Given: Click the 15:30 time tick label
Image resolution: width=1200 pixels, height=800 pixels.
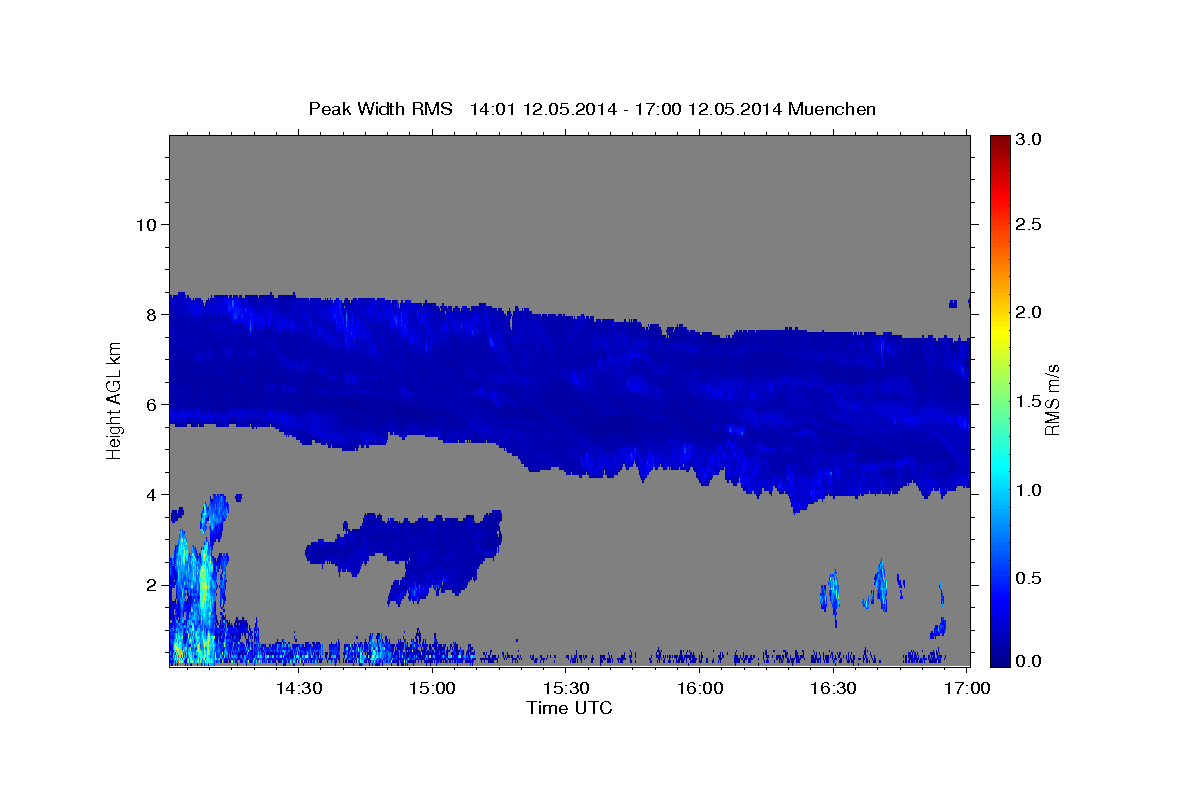Looking at the screenshot, I should (566, 688).
